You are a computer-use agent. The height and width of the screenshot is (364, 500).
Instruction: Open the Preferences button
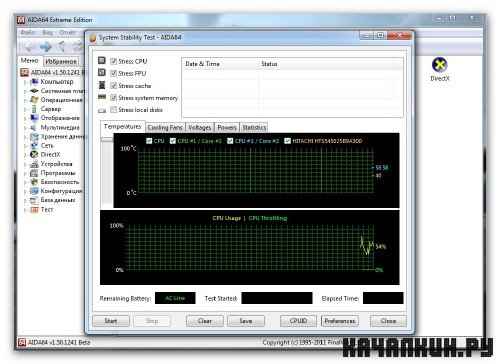(340, 321)
